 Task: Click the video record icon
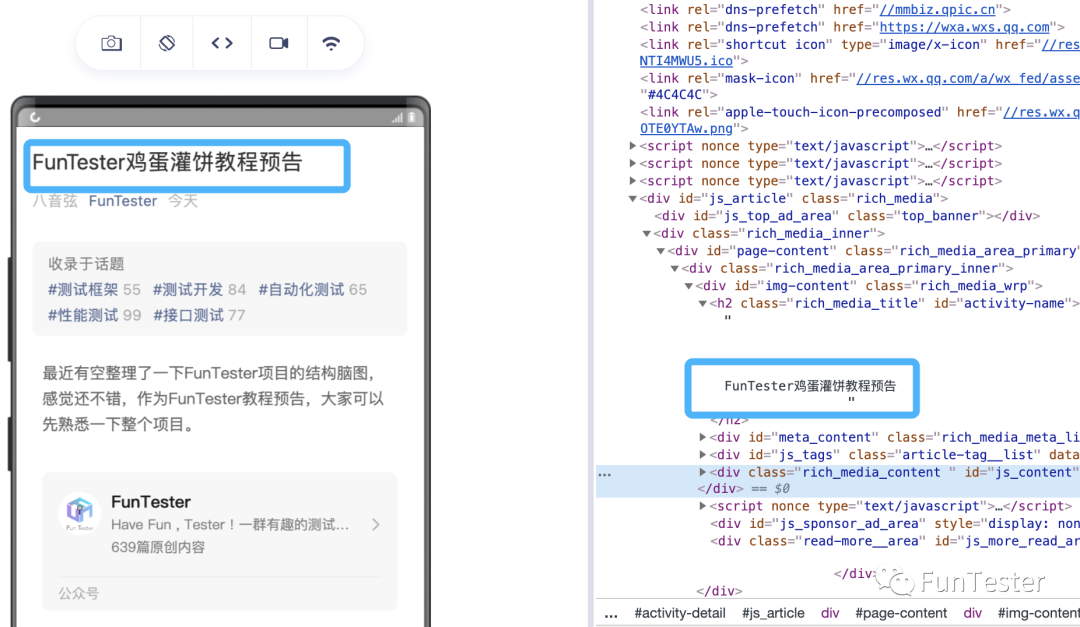(278, 43)
